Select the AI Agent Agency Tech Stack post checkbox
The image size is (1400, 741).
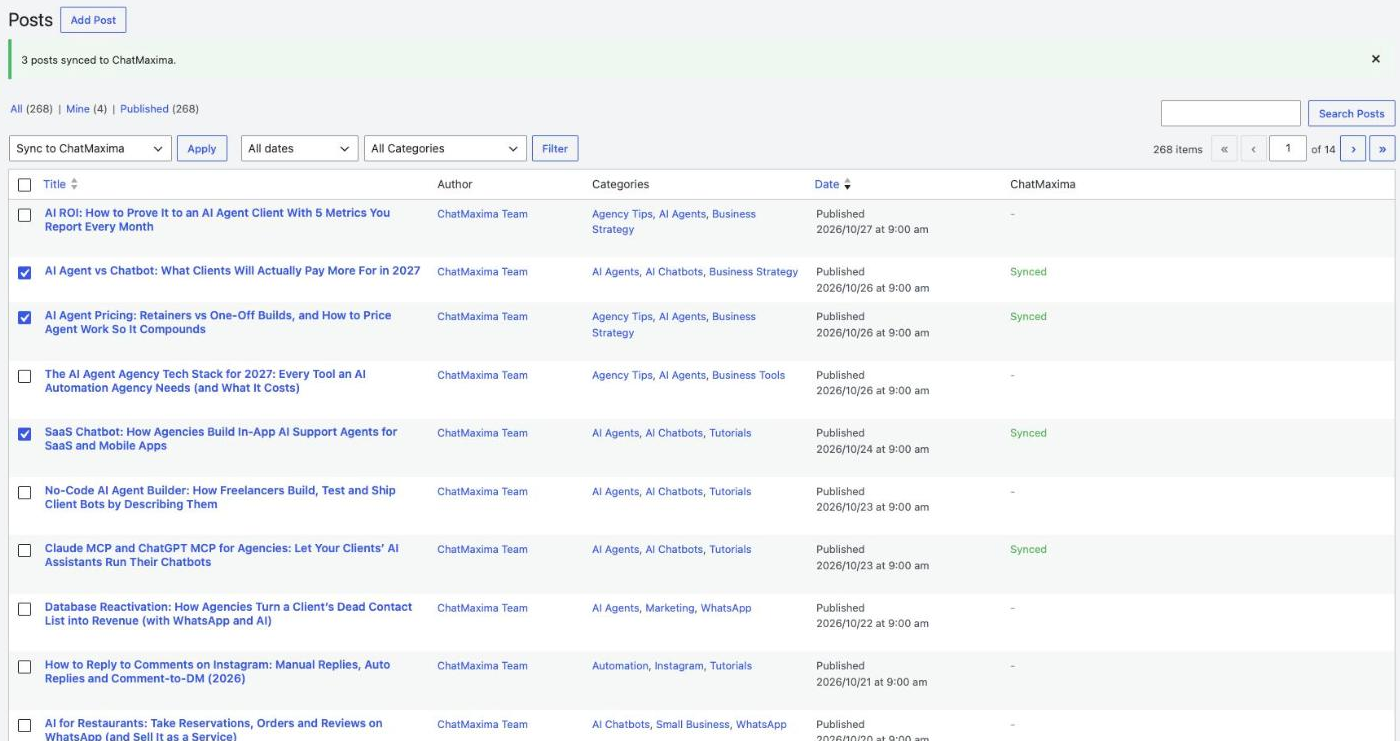(x=25, y=376)
